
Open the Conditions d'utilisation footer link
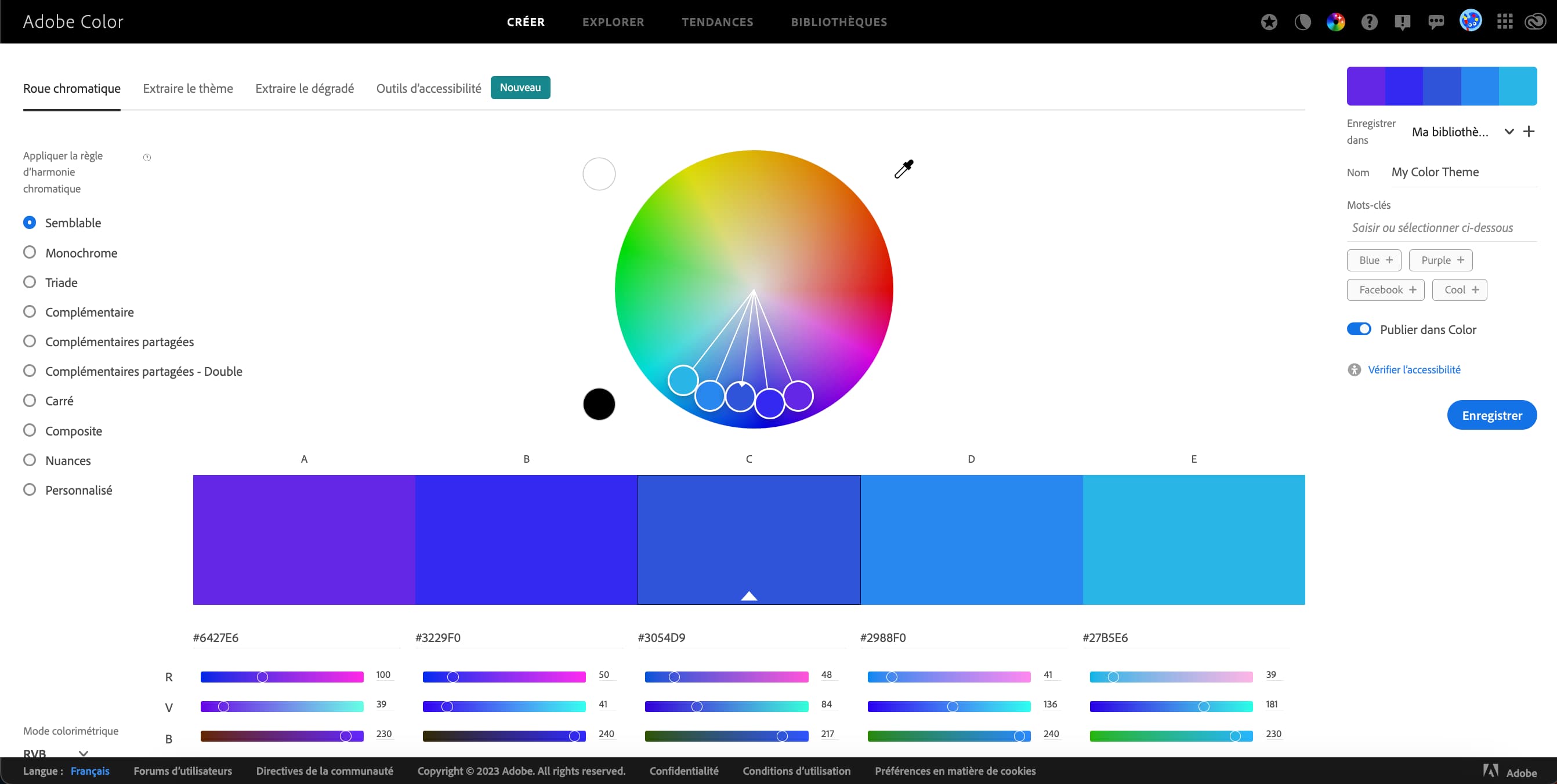pyautogui.click(x=796, y=771)
